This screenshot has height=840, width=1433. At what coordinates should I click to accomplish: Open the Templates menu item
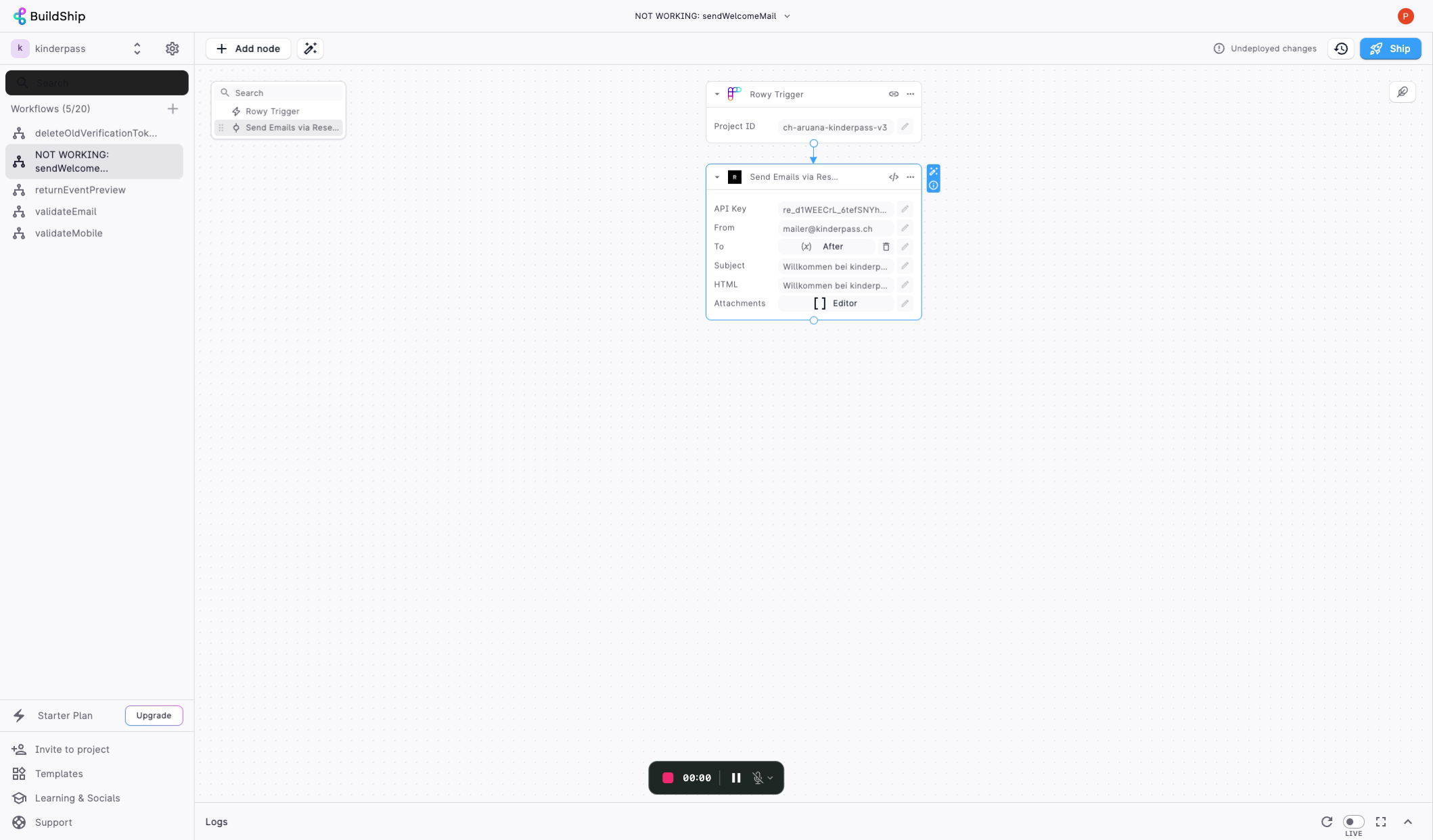pos(59,774)
